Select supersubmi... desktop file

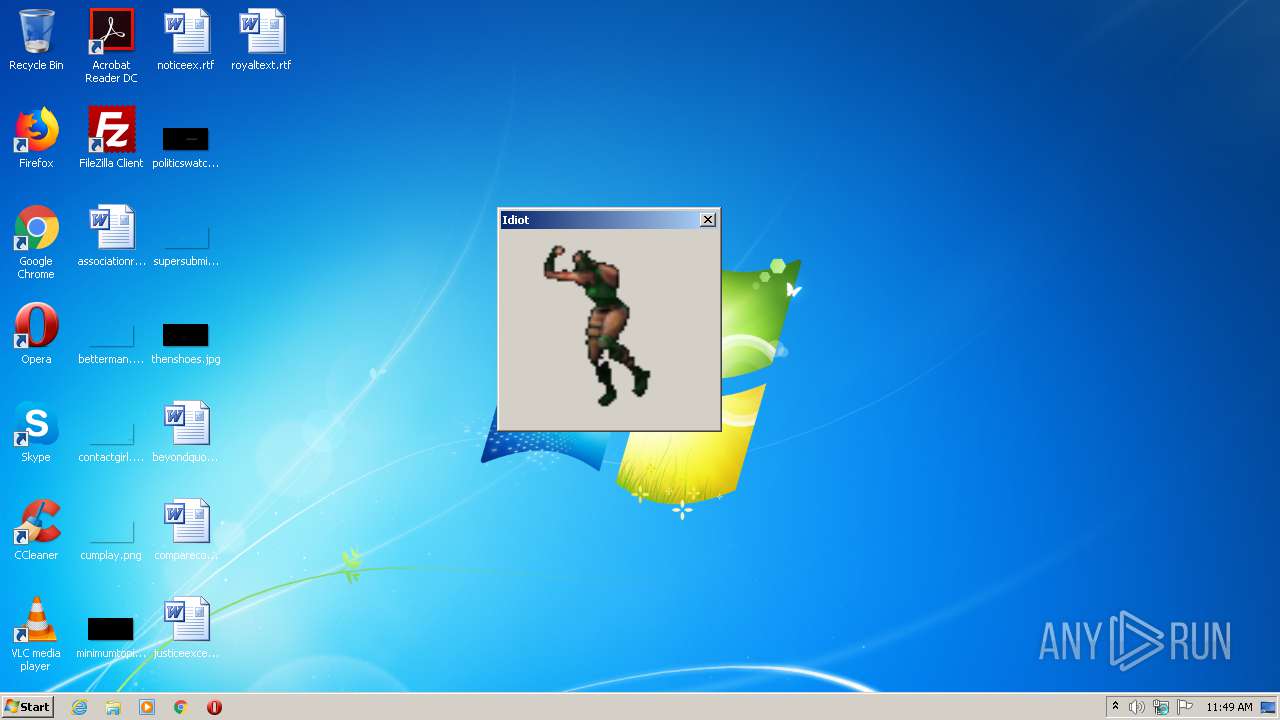(186, 246)
